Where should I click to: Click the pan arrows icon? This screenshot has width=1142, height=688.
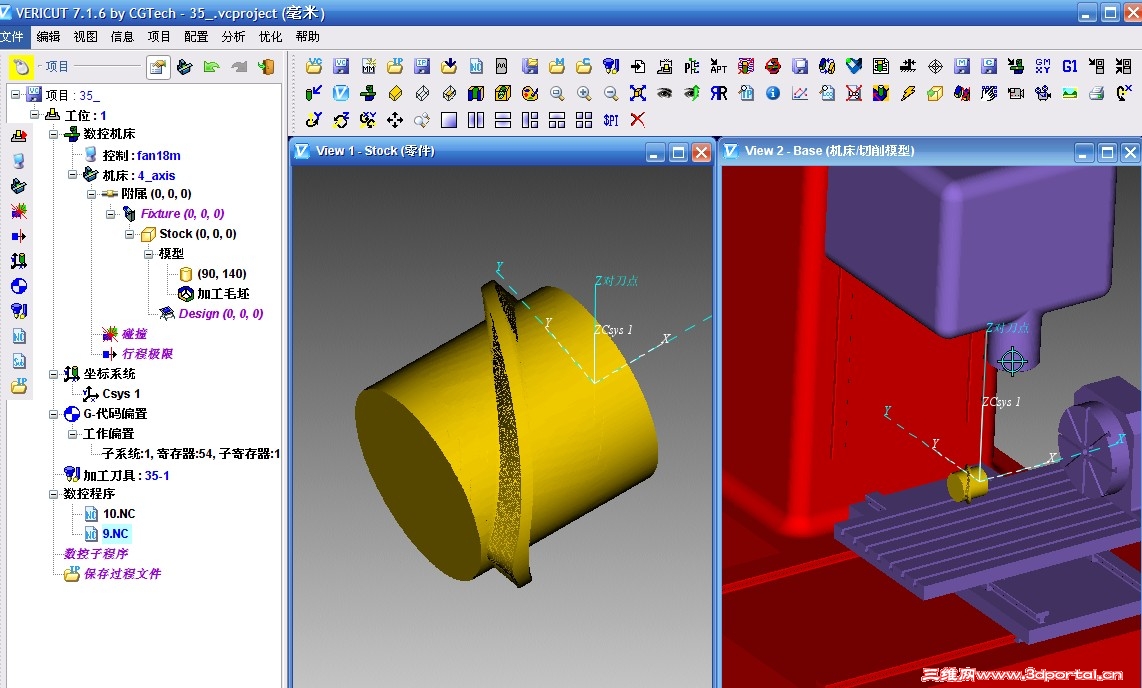click(x=395, y=120)
